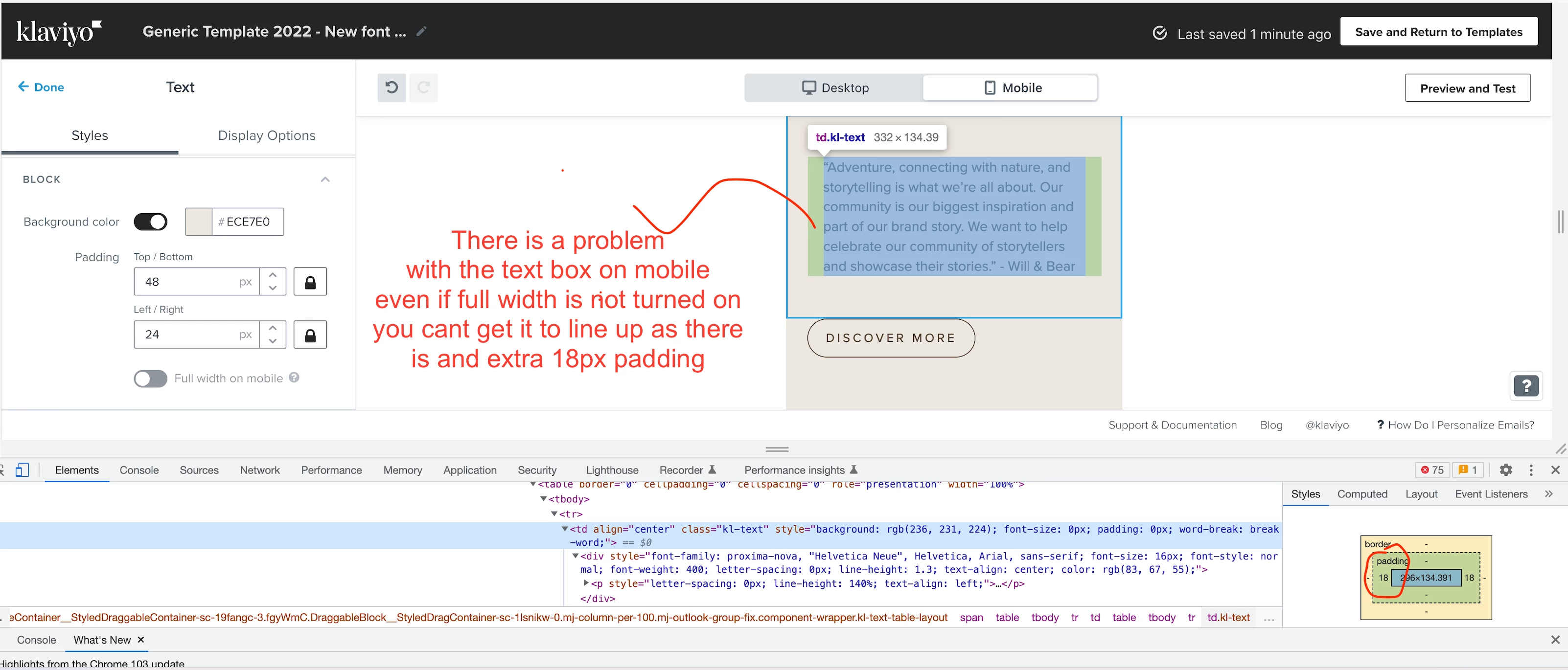Enable Full width on mobile toggle
Screen dimensions: 1568x670
pos(150,379)
